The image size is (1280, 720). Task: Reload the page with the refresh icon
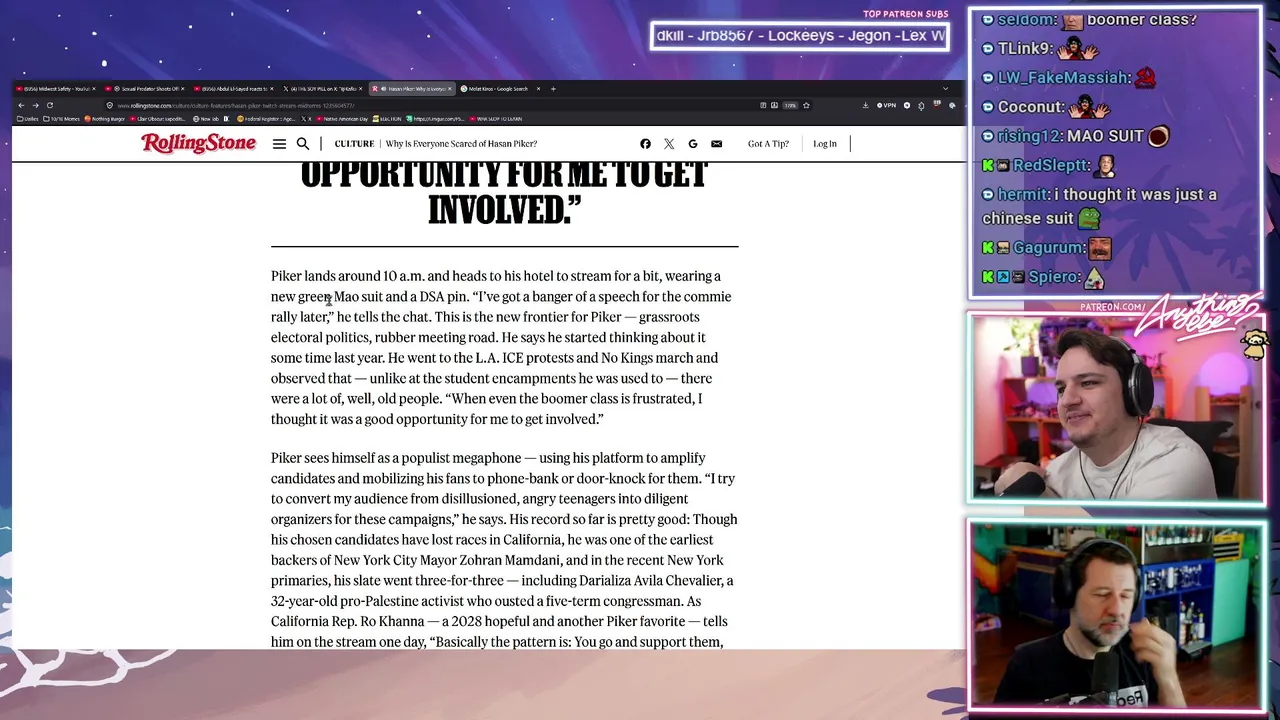coord(49,105)
